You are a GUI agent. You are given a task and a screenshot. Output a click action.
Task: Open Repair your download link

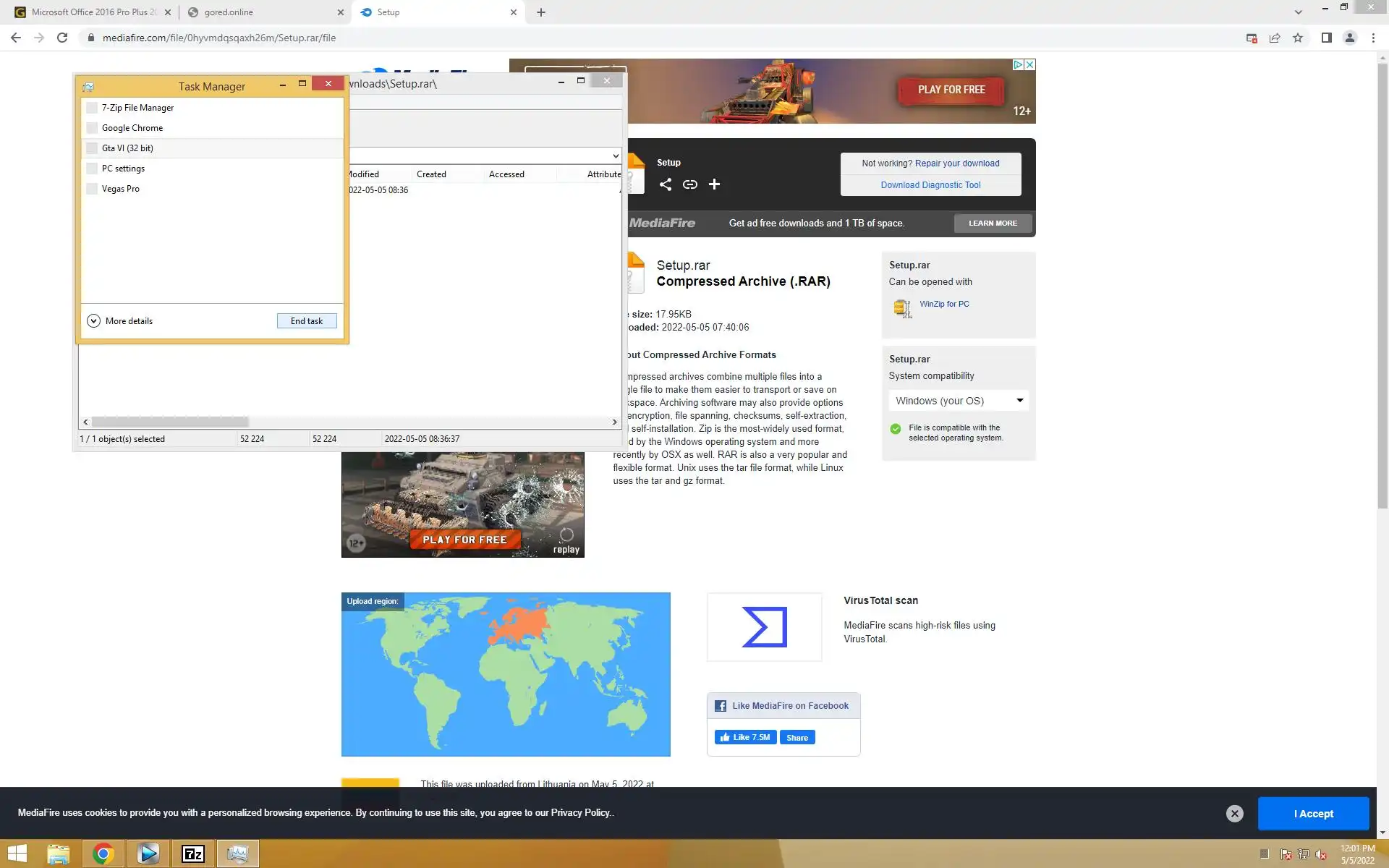tap(956, 163)
